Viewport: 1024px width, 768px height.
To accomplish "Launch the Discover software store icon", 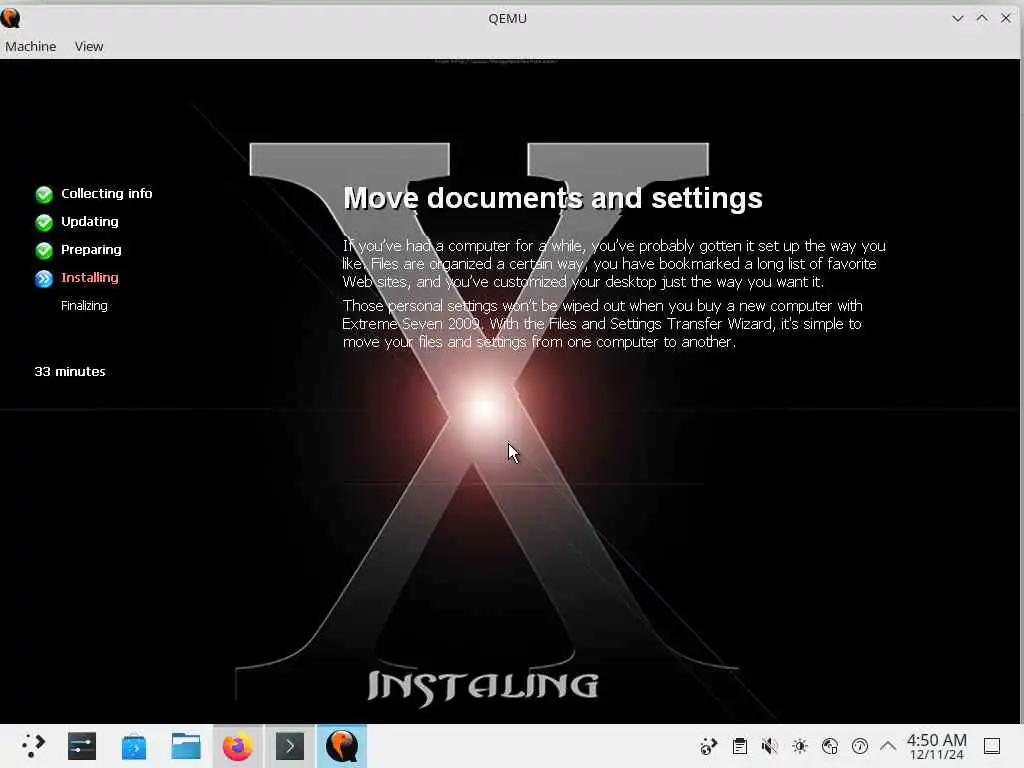I will pyautogui.click(x=134, y=746).
